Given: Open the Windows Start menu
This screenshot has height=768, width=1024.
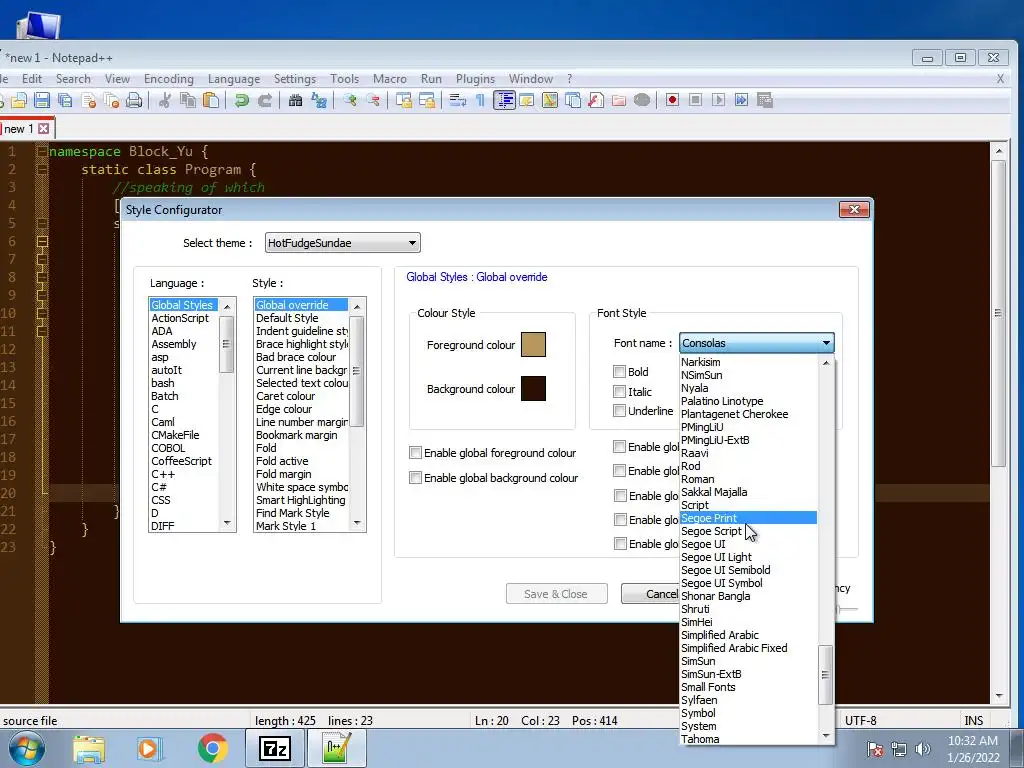Looking at the screenshot, I should 26,748.
